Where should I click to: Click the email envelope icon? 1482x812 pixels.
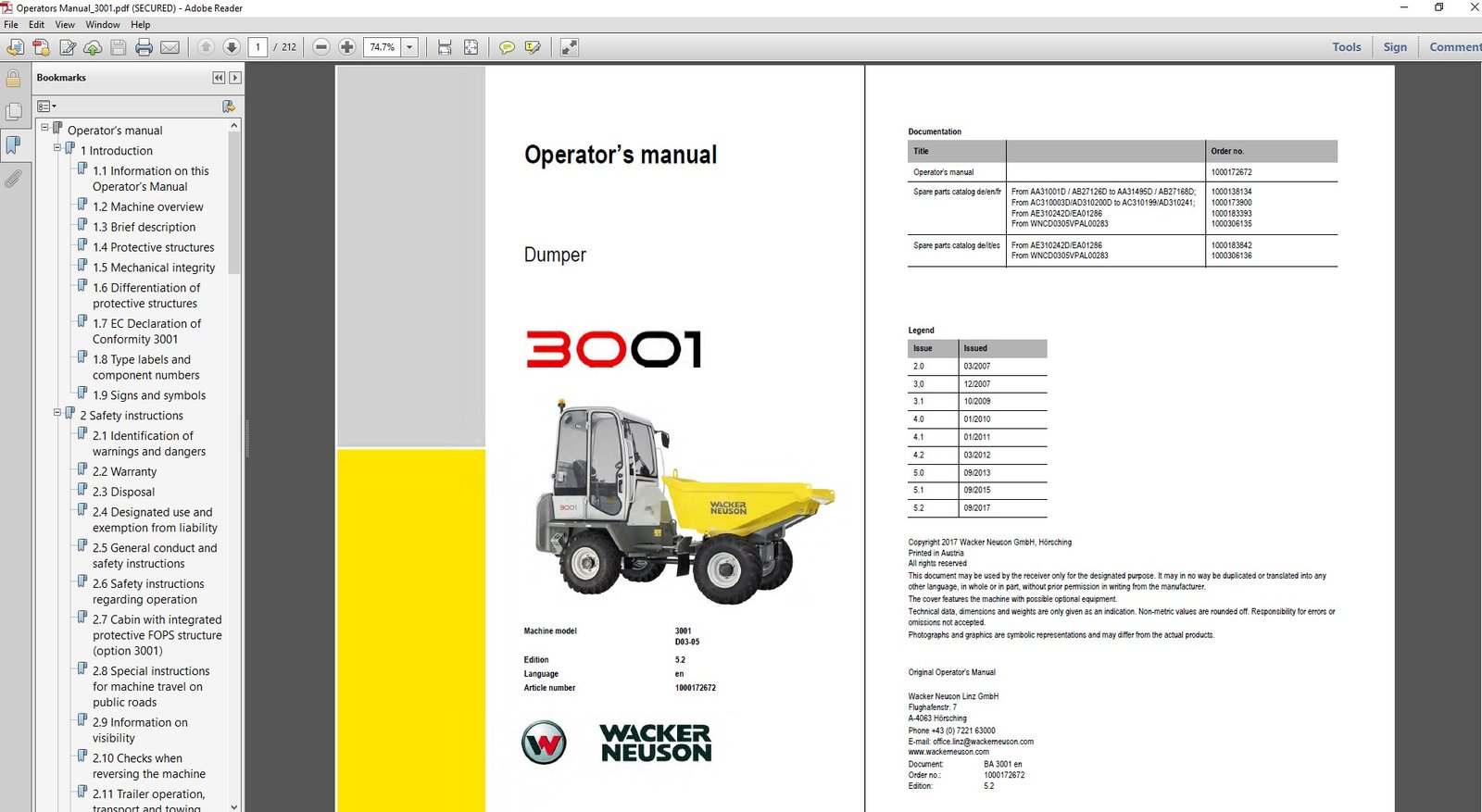click(x=170, y=47)
